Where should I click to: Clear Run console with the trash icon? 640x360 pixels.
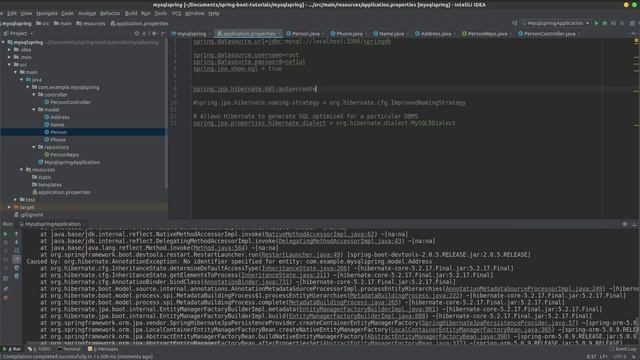pyautogui.click(x=16, y=276)
